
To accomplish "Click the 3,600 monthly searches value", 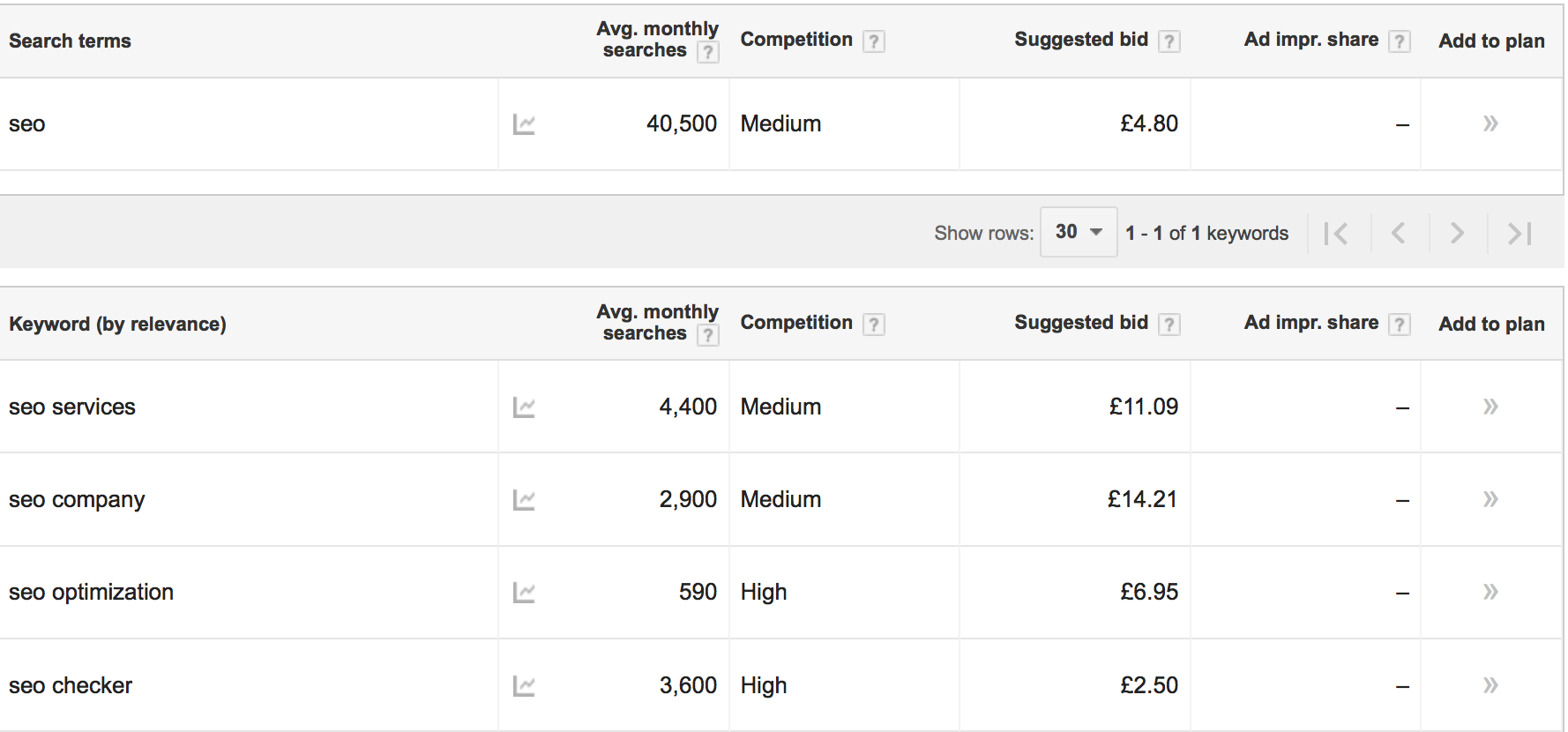I will (x=688, y=685).
